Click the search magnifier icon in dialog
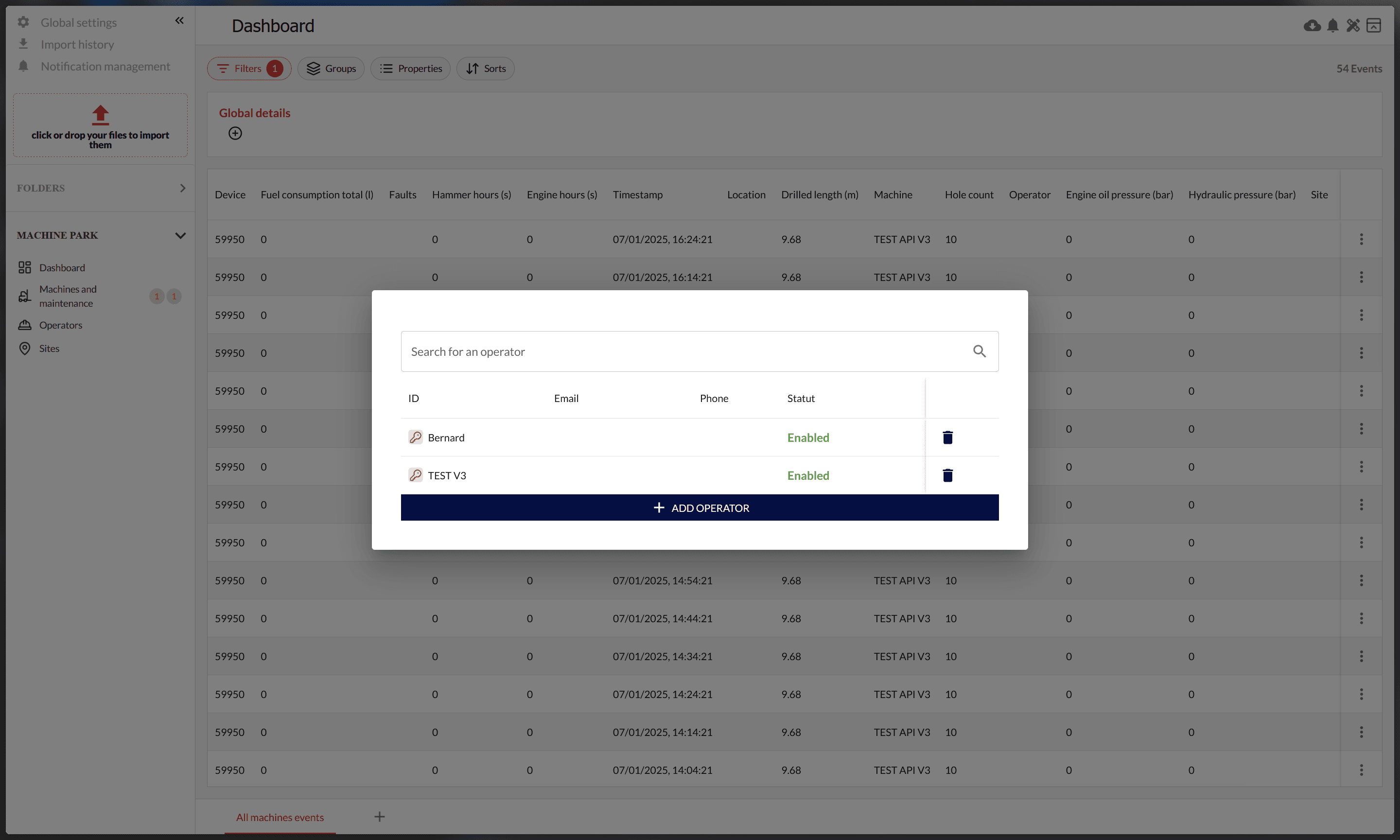 pos(979,351)
